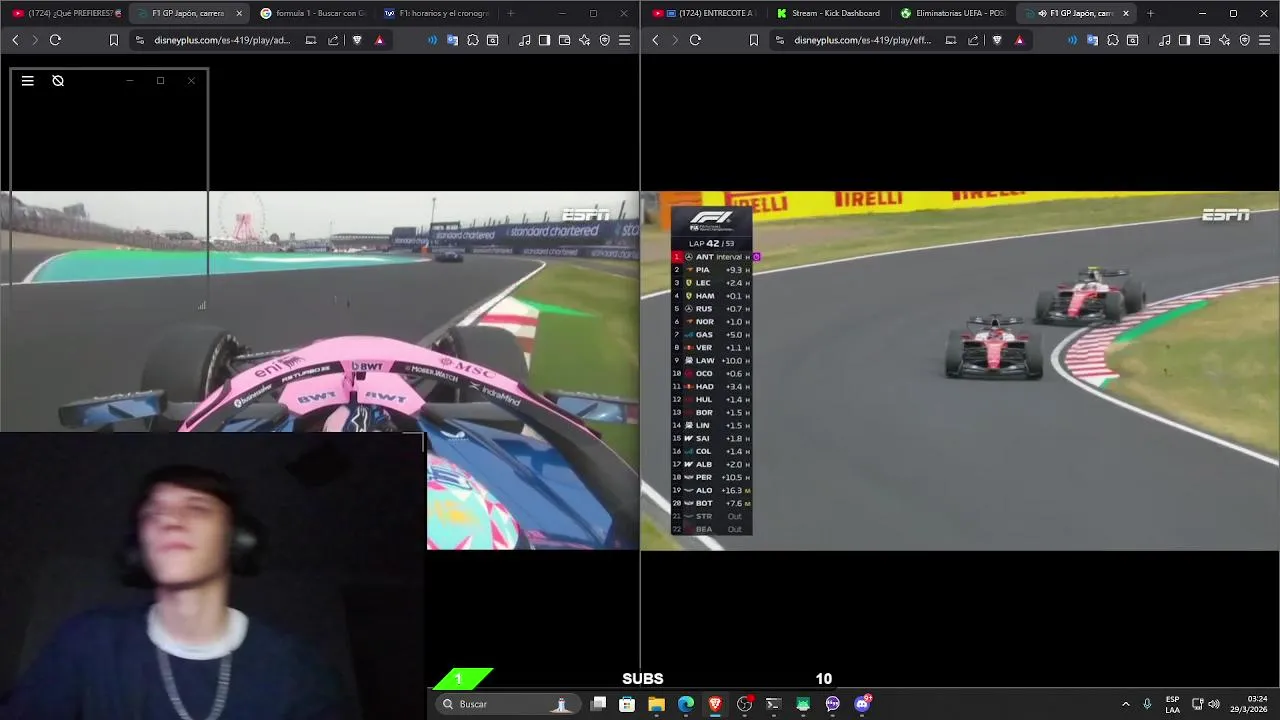Show hidden system tray icons chevron

[x=1125, y=704]
